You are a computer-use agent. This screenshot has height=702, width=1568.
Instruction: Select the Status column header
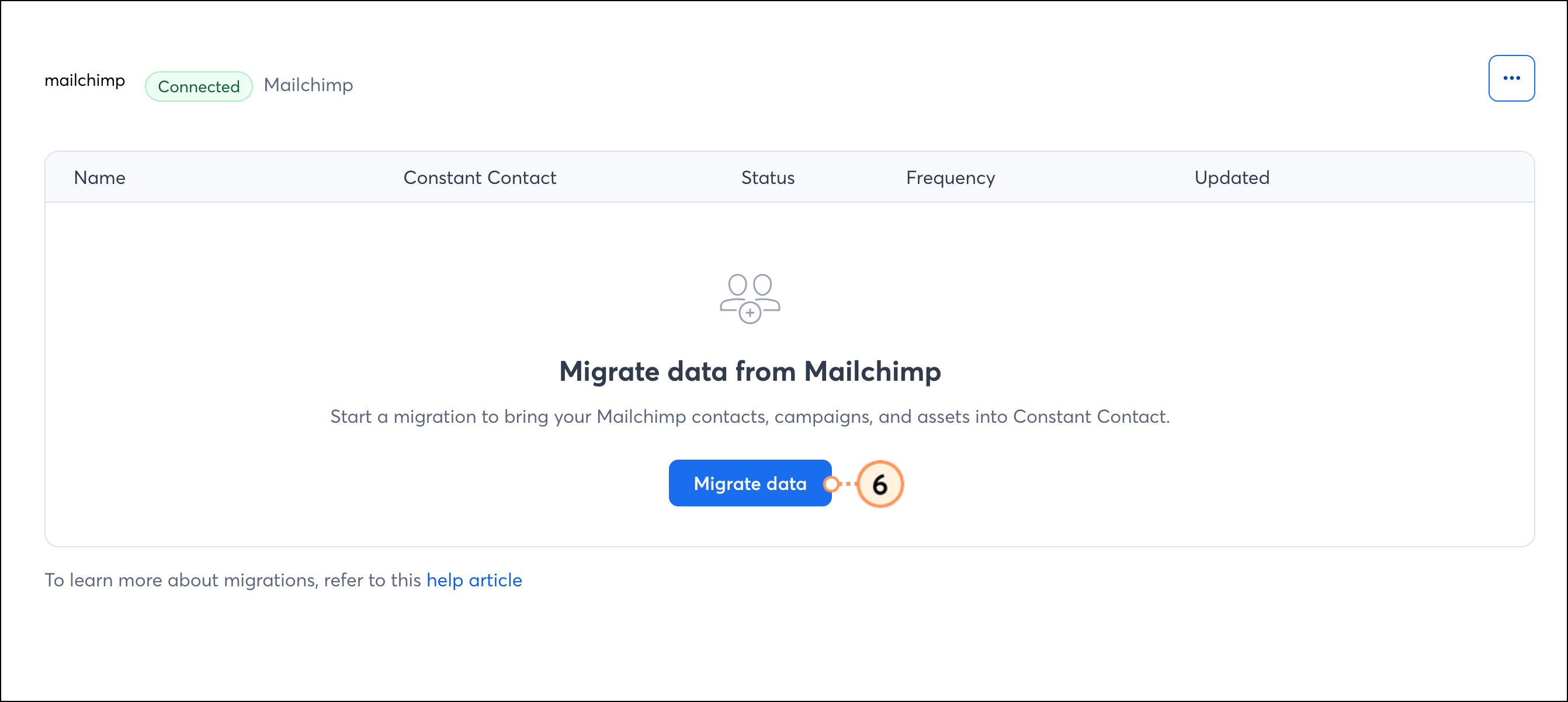(x=768, y=178)
